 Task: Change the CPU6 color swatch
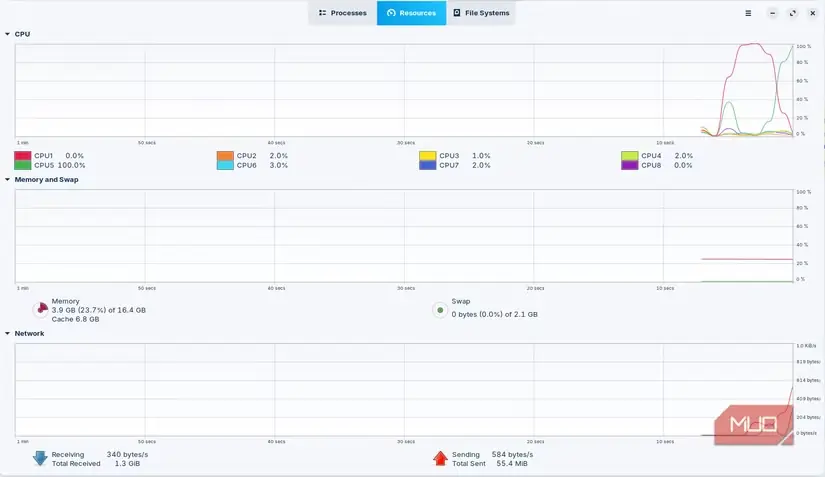pos(225,165)
